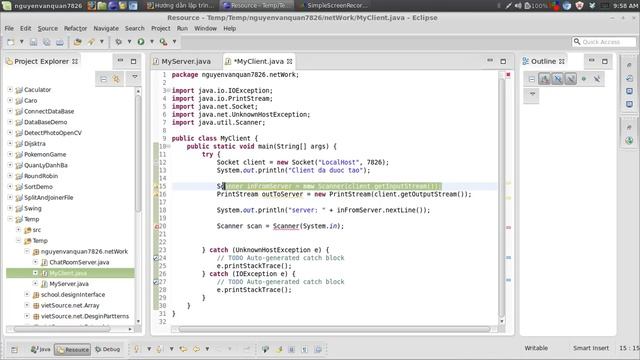Click in the Quick Access field
Viewport: 640px width, 360px height.
pos(604,42)
